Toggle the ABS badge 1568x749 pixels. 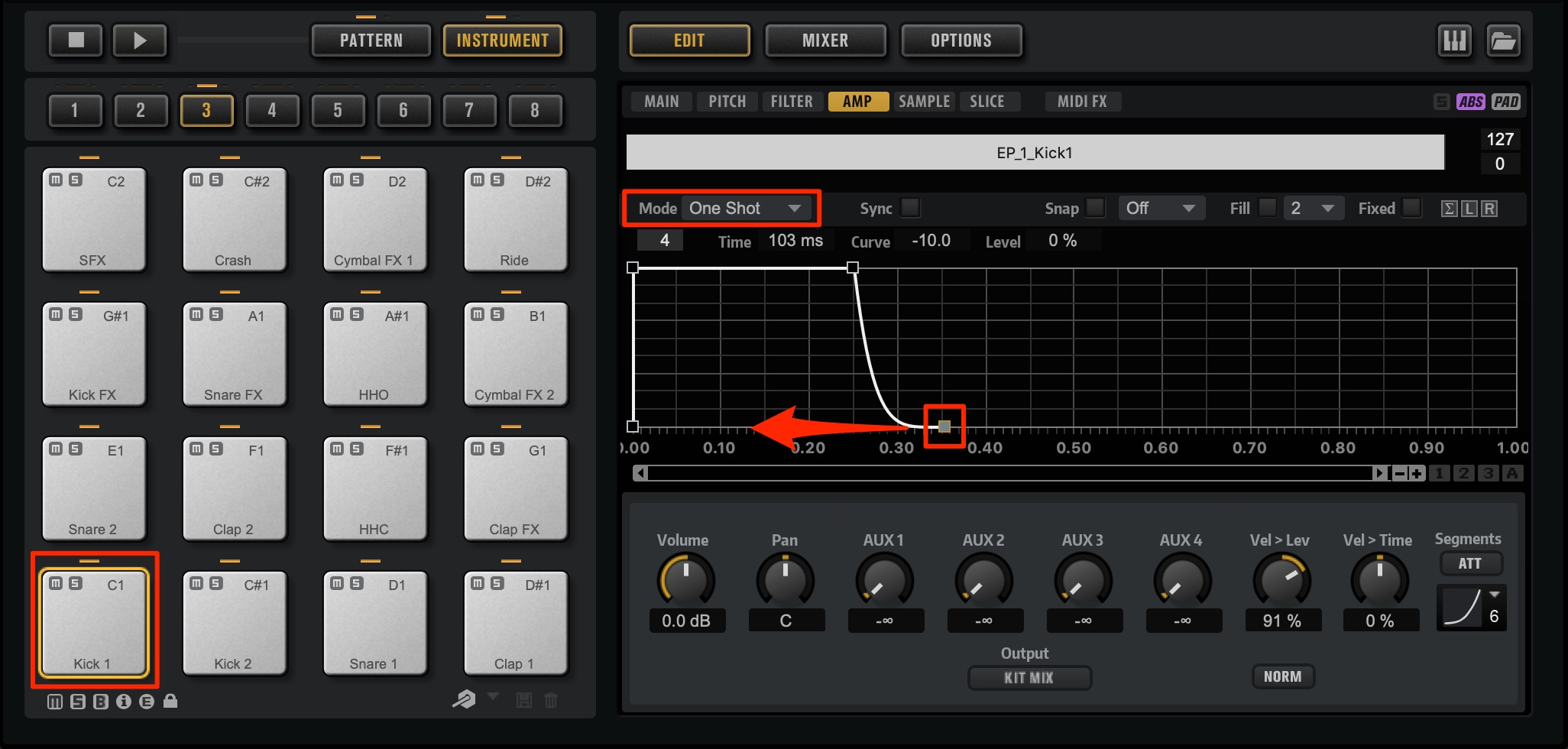1471,102
